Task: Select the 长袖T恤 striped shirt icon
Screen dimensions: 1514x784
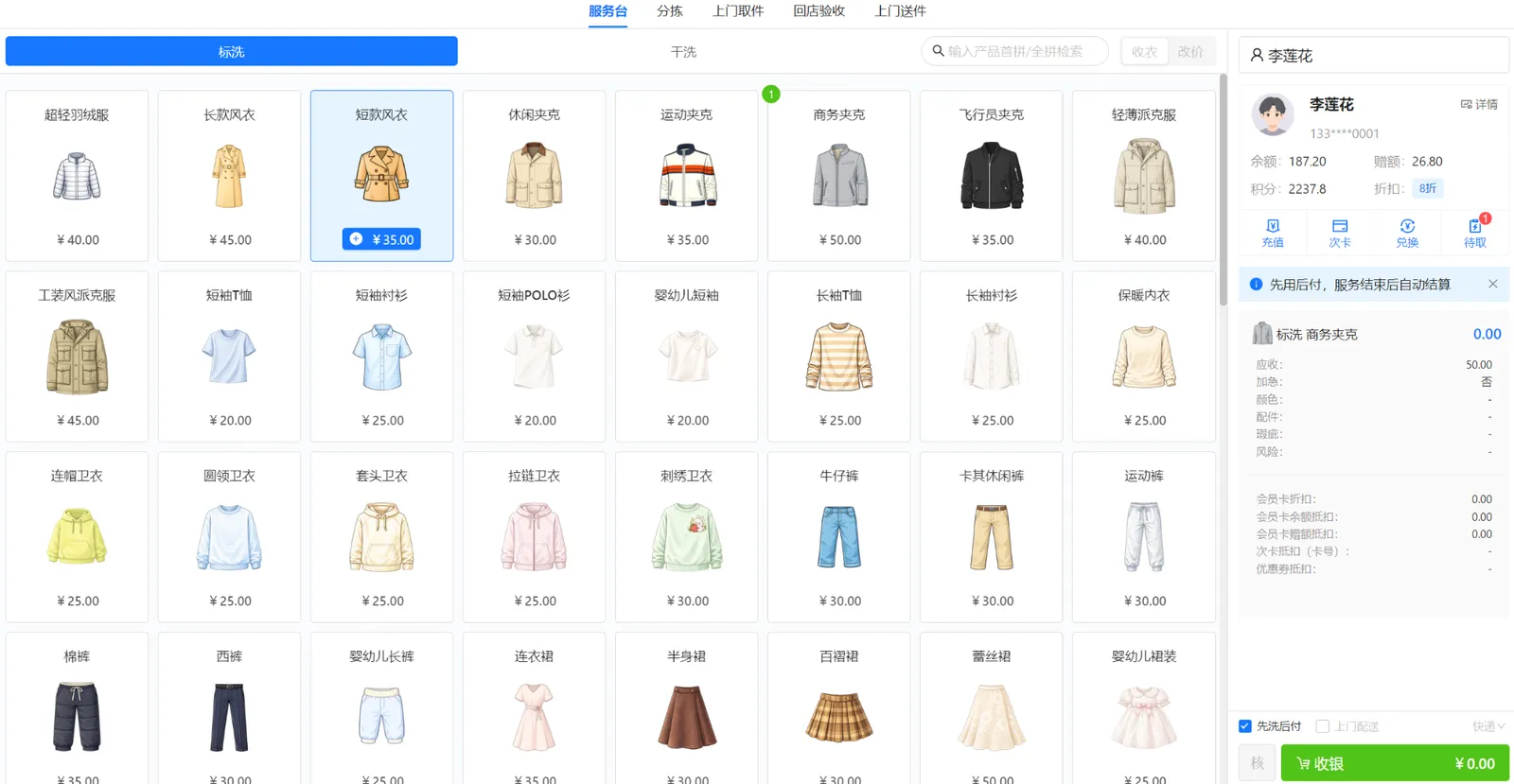Action: 839,357
